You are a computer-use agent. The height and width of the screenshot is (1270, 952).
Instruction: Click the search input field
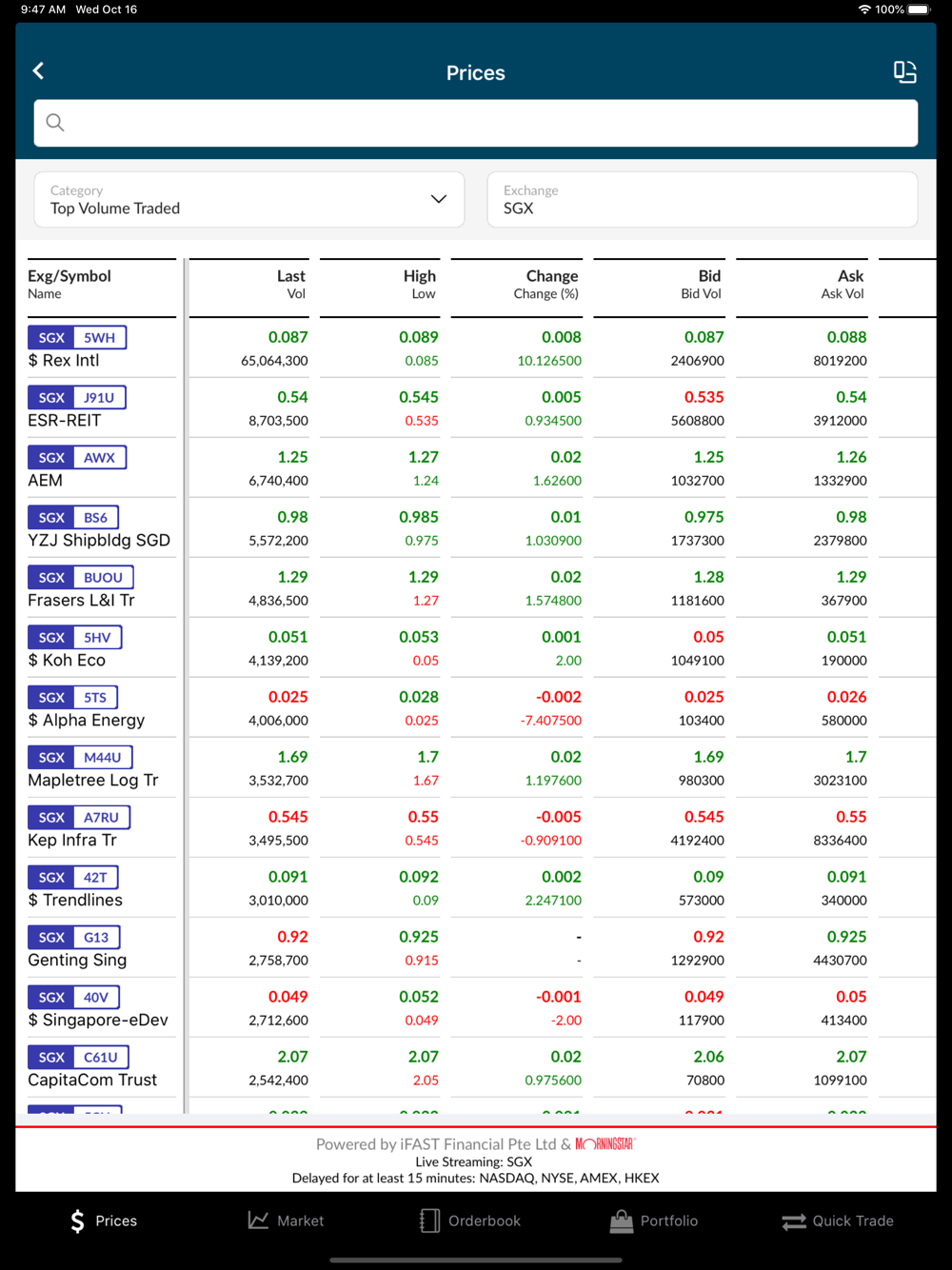(x=476, y=123)
